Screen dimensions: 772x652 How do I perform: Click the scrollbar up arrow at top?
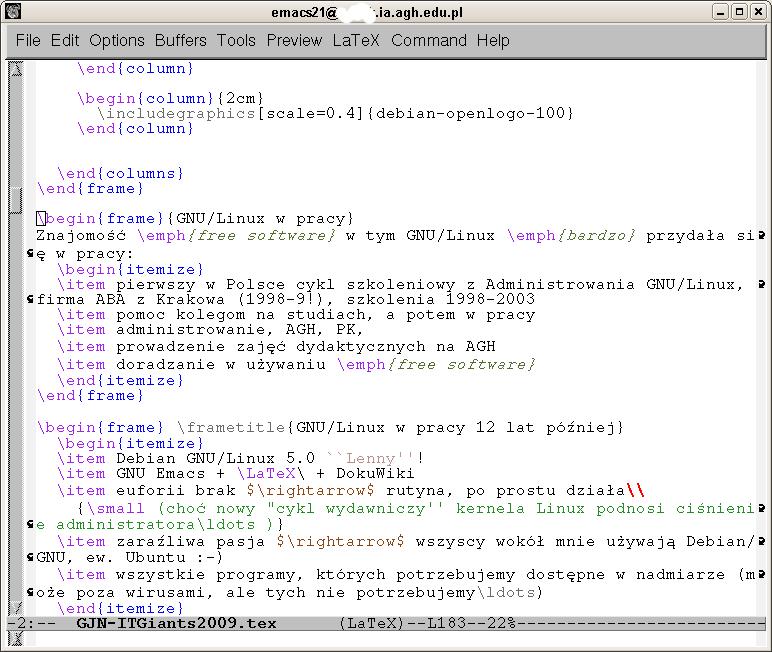[17, 69]
